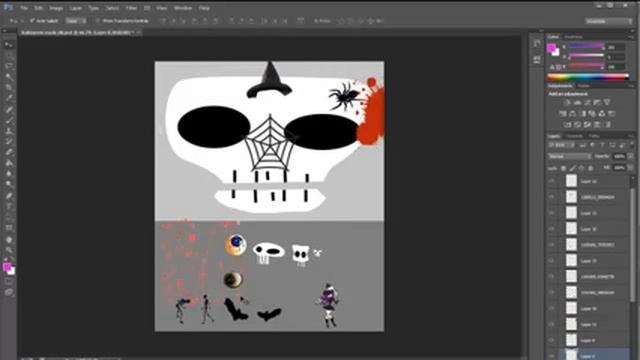Screen dimensions: 640x360
Task: Toggle Show Transform Controls checkbox
Action: click(98, 20)
